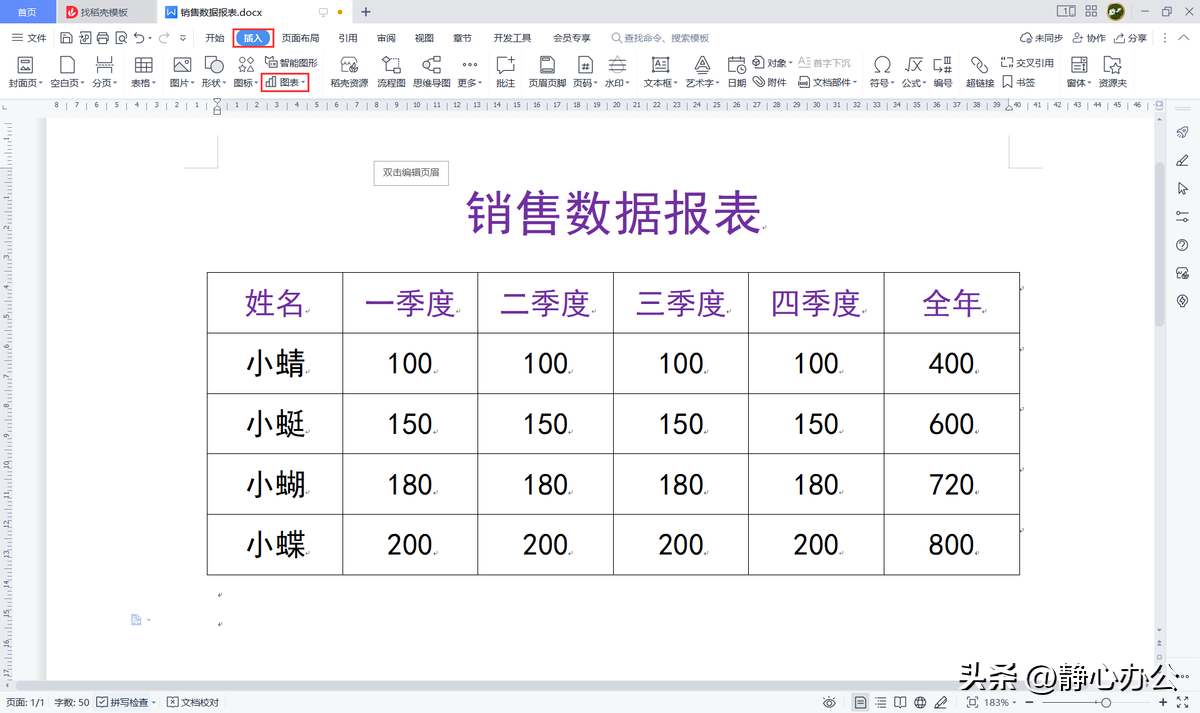Click the vertical scrollbar on the right
The image size is (1200, 713).
pos(1160,242)
